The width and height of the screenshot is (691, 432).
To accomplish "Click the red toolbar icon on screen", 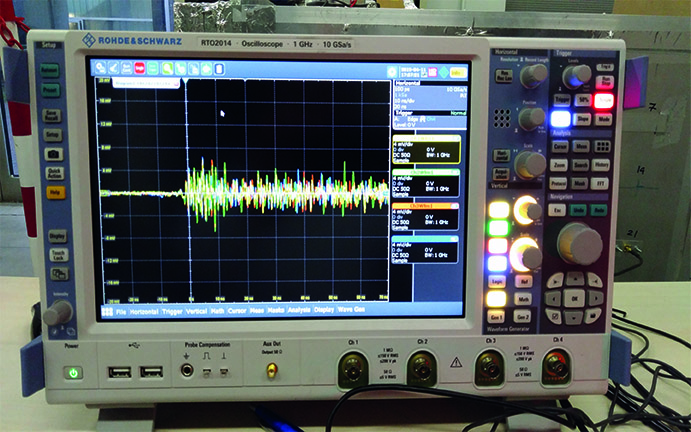I will 140,69.
